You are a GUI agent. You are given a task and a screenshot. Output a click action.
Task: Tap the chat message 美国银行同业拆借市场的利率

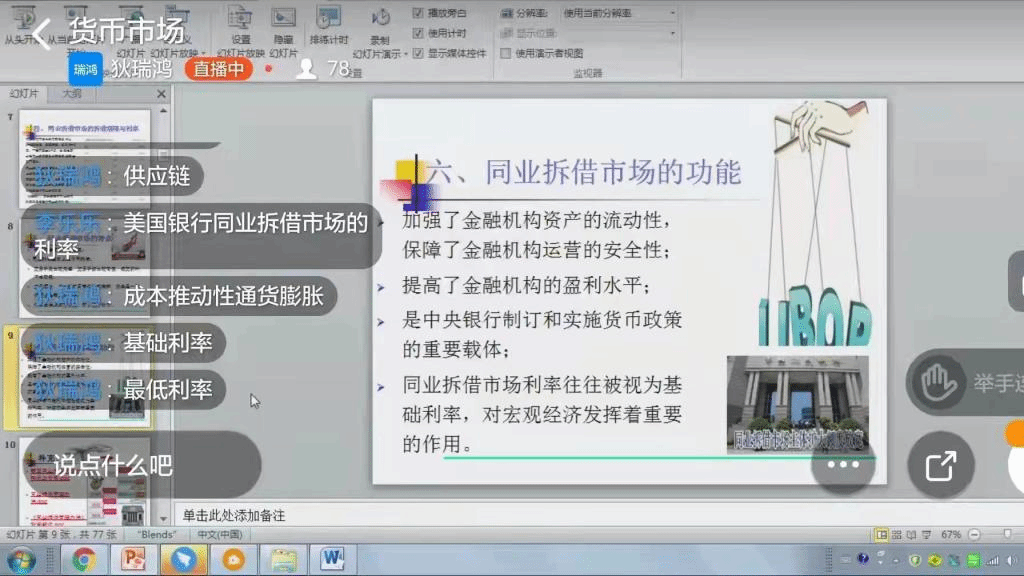(x=201, y=236)
